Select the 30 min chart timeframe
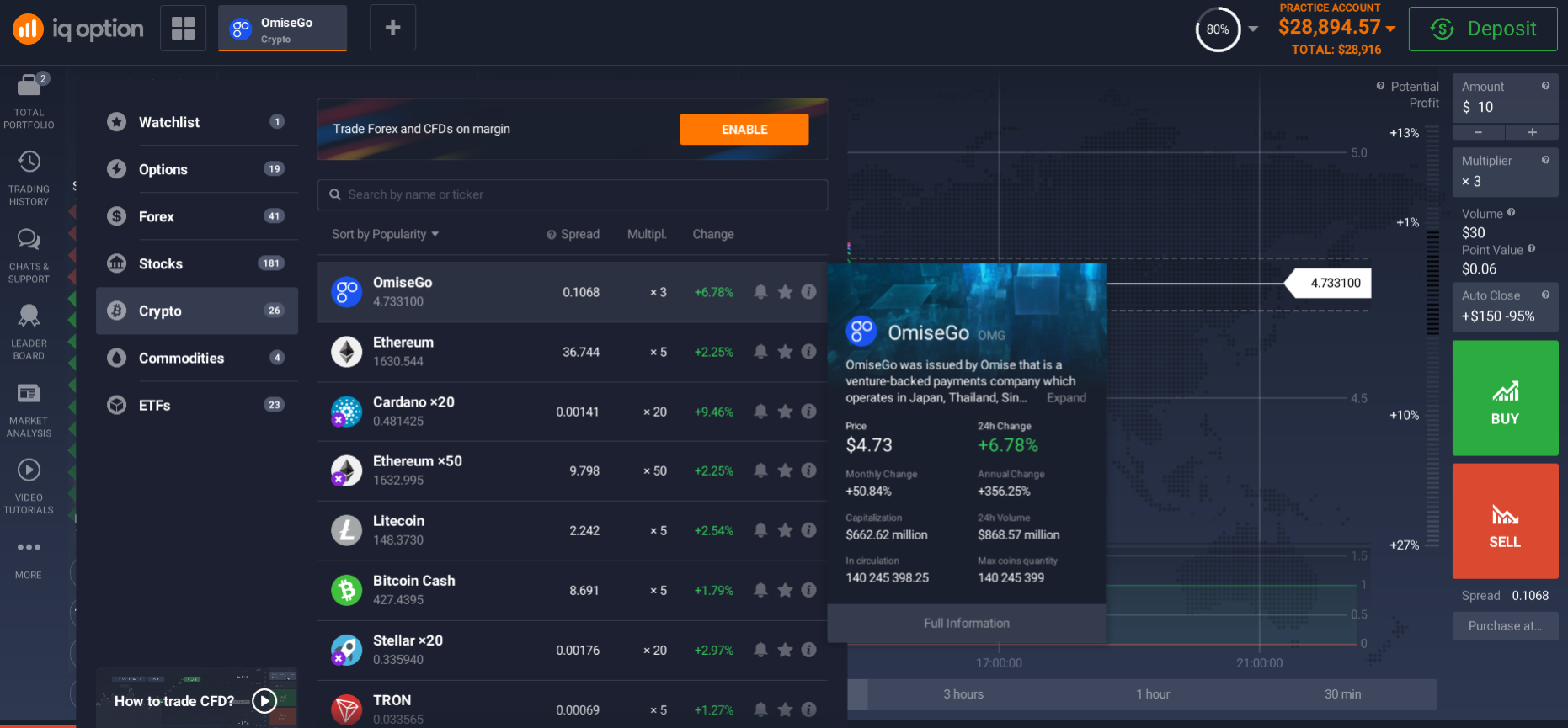Screen dimensions: 1568x728 point(1342,694)
